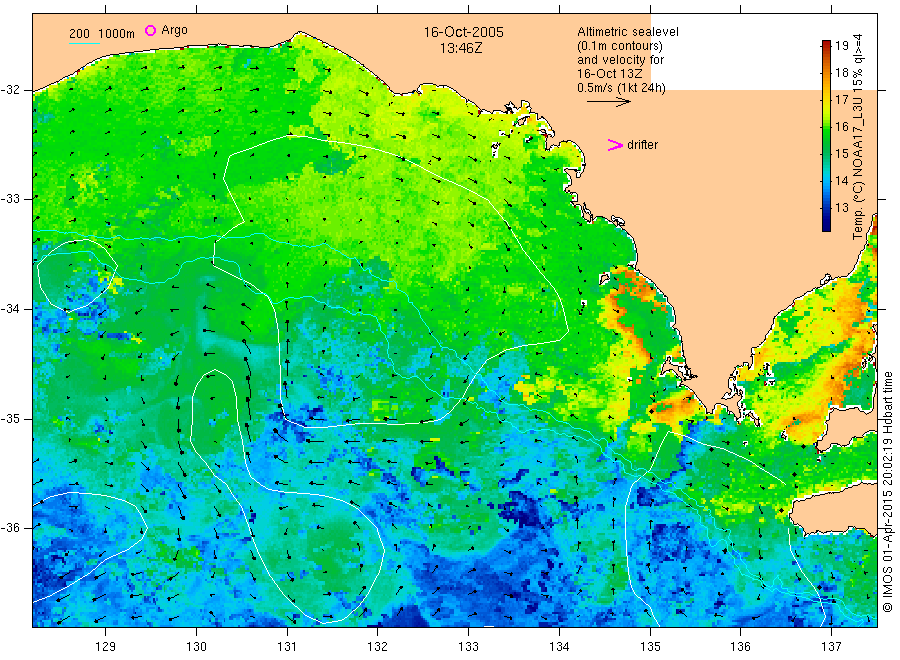Click the magenta Argo circle marker
This screenshot has height=660, width=900.
(150, 30)
